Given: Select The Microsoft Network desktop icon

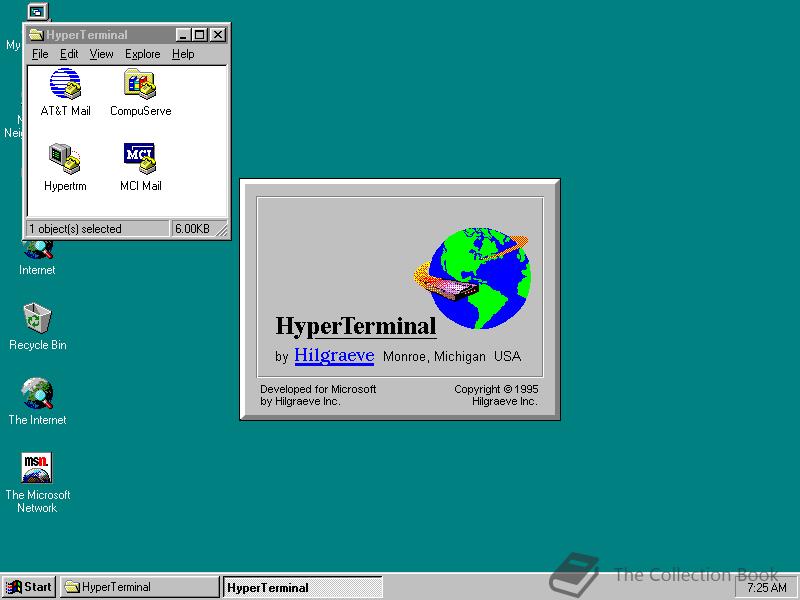Looking at the screenshot, I should tap(37, 483).
